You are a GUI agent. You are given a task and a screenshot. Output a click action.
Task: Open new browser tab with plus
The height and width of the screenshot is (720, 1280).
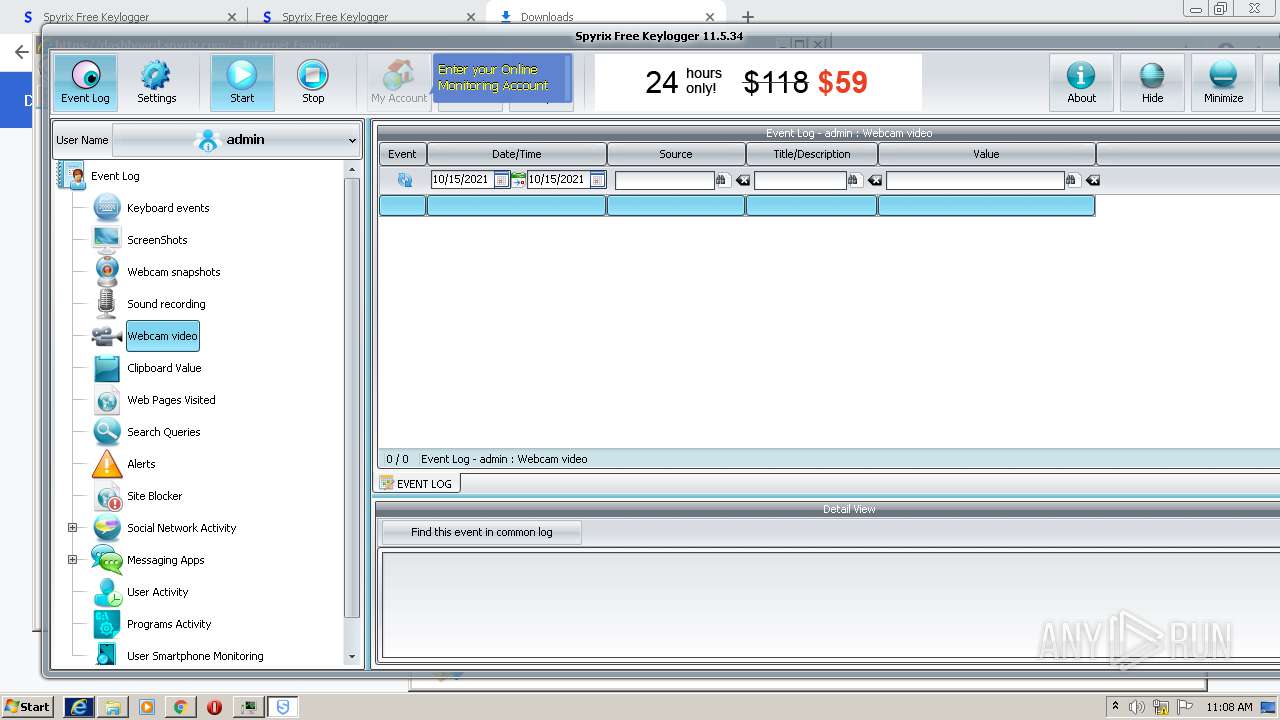click(x=747, y=17)
